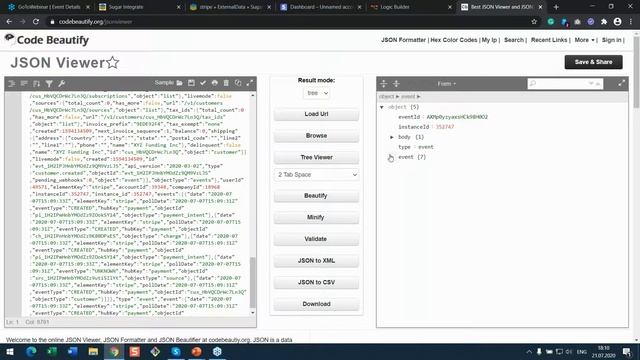
Task: Open the Form mode dropdown in tree panel
Action: tap(447, 84)
